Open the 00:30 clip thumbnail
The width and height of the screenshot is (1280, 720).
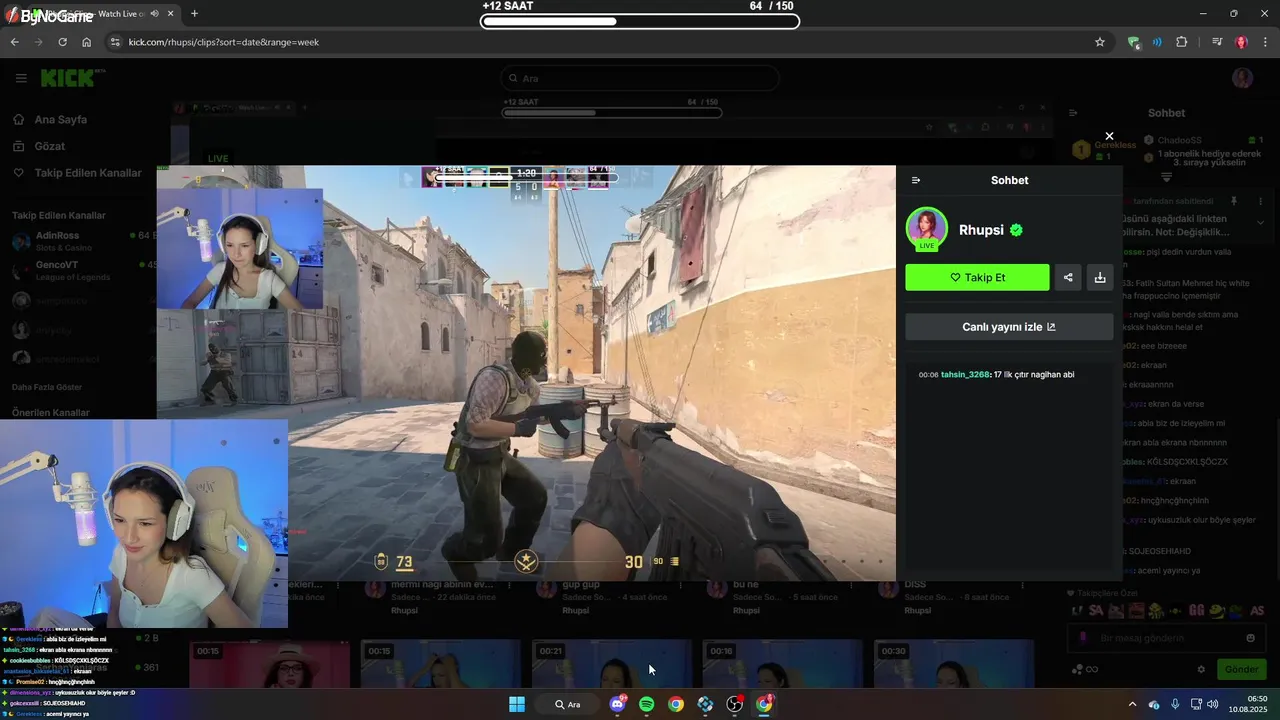[x=954, y=664]
